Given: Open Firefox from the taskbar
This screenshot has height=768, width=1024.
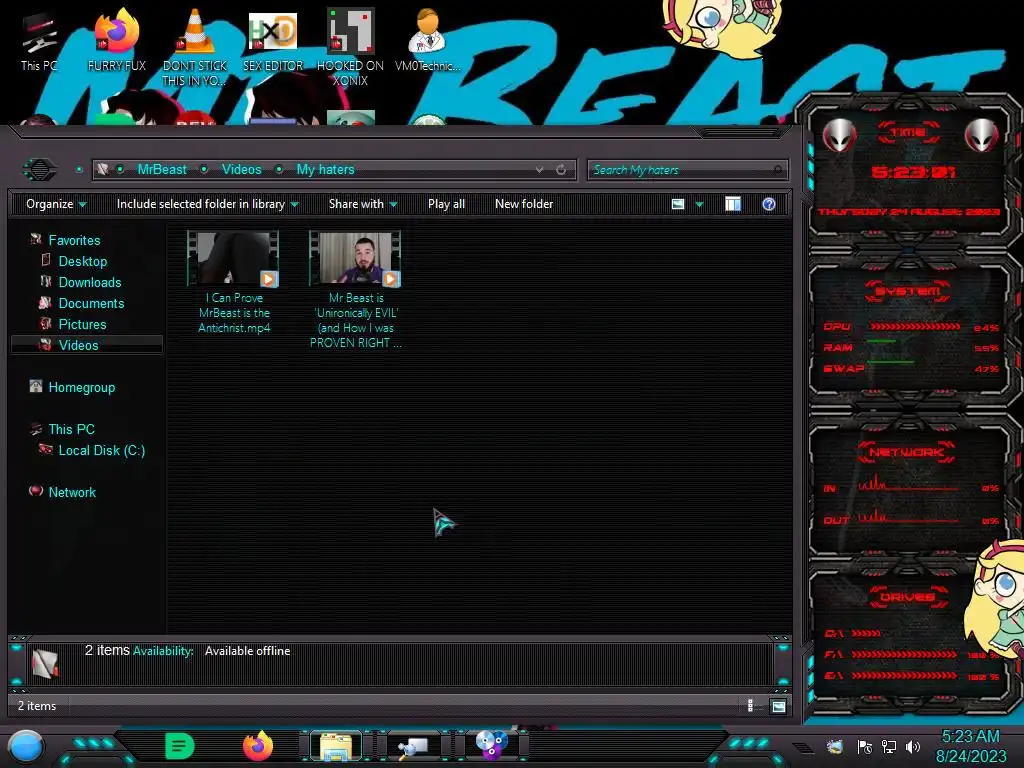Looking at the screenshot, I should 257,746.
